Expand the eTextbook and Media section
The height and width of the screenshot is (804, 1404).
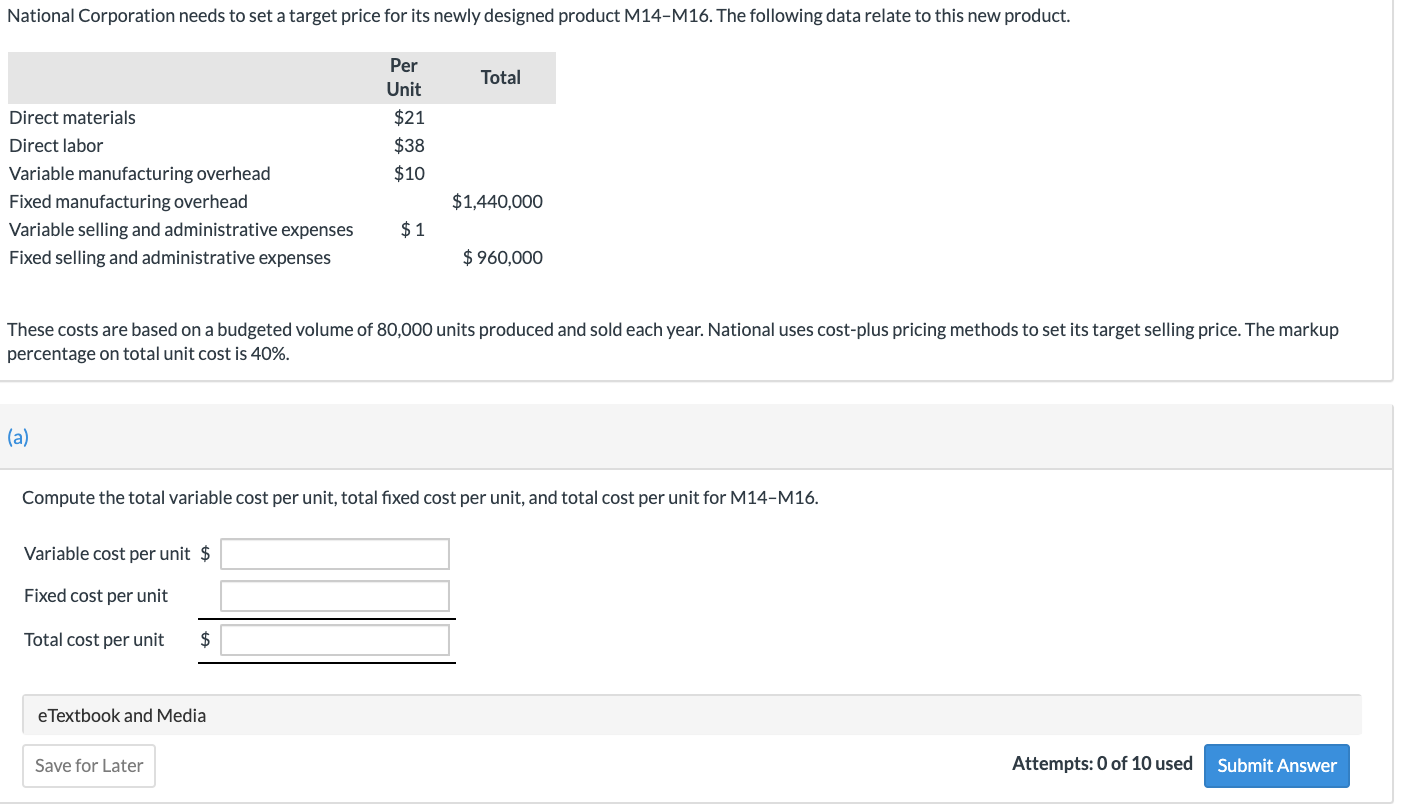tap(121, 715)
